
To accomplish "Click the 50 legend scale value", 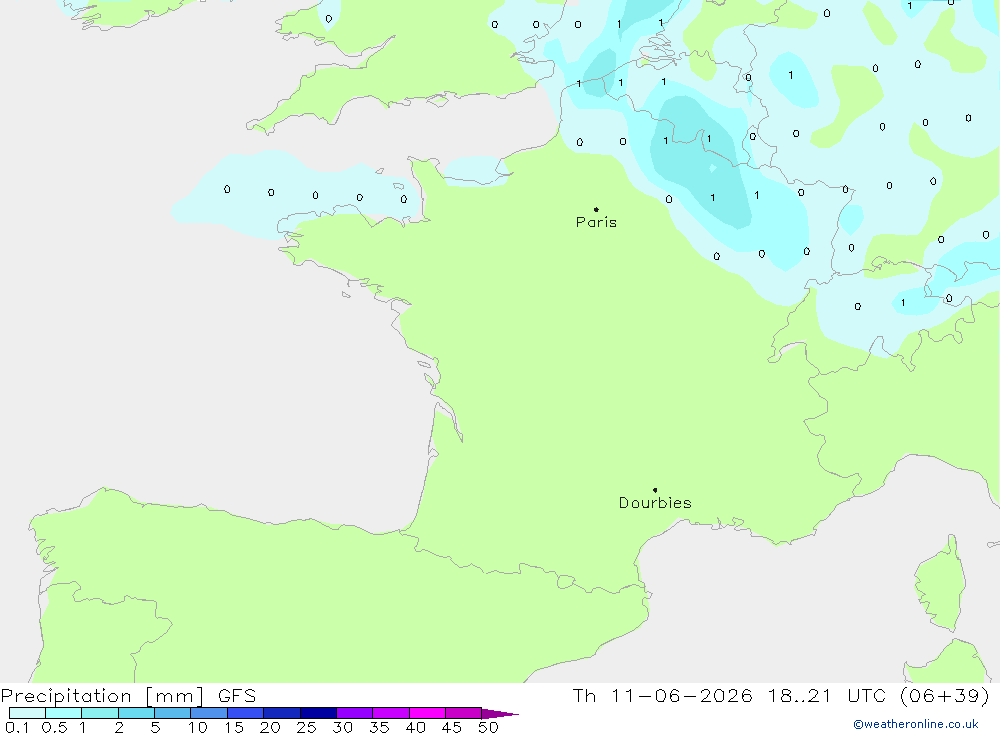I will coord(488,727).
